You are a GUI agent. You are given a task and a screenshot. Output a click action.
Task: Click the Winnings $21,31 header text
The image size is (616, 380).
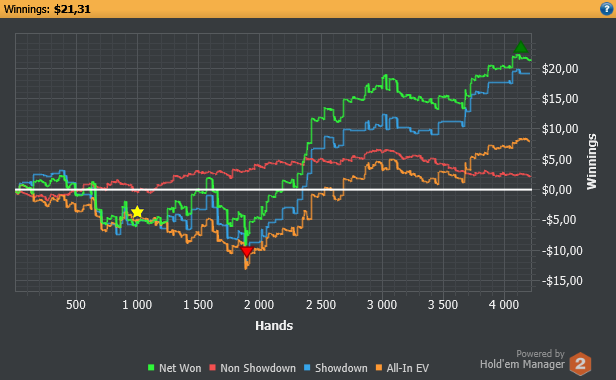(x=47, y=9)
